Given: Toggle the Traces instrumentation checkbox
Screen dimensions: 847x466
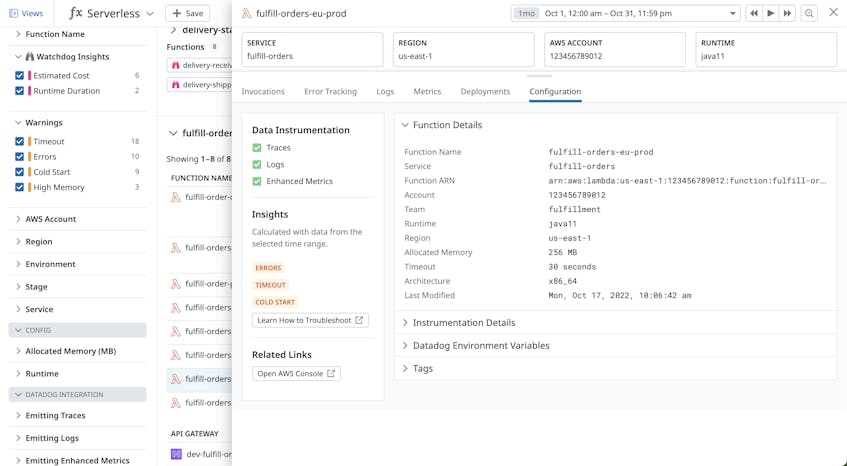Looking at the screenshot, I should pyautogui.click(x=257, y=148).
